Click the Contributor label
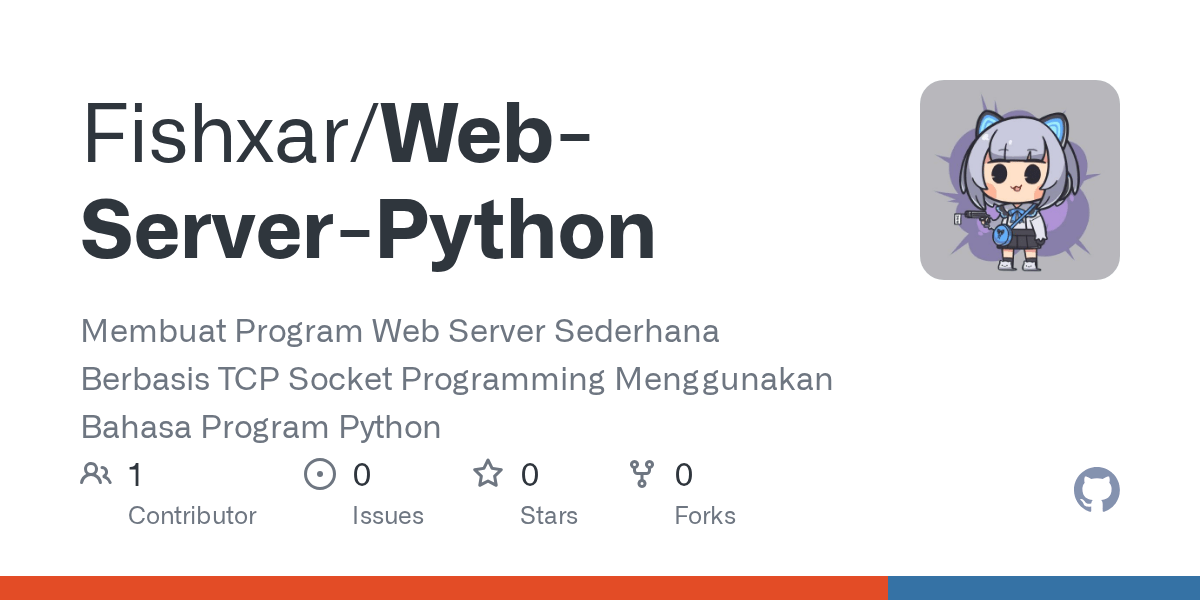Image resolution: width=1200 pixels, height=600 pixels. (x=192, y=516)
